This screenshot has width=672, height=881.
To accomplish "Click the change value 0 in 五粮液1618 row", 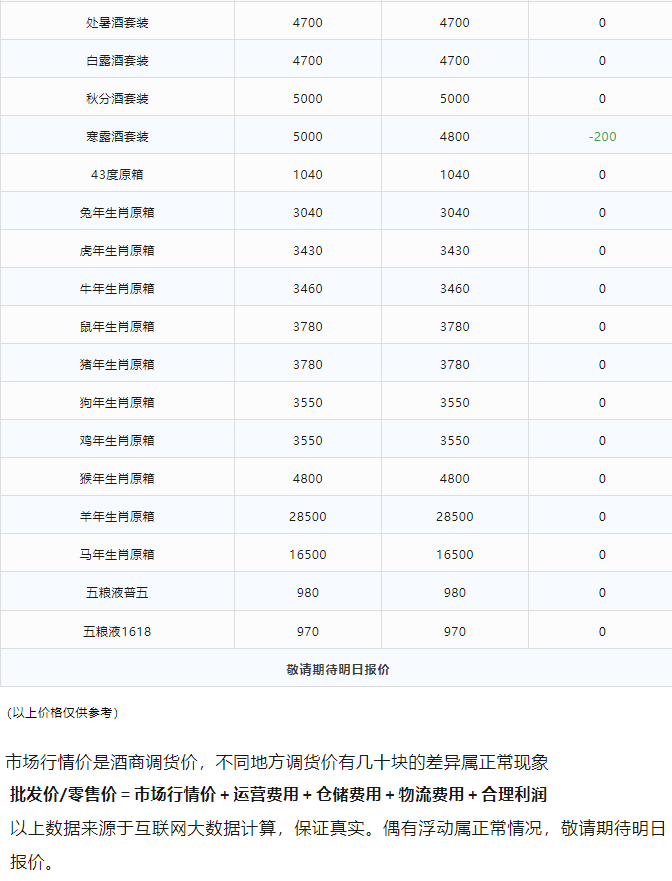I will point(602,632).
